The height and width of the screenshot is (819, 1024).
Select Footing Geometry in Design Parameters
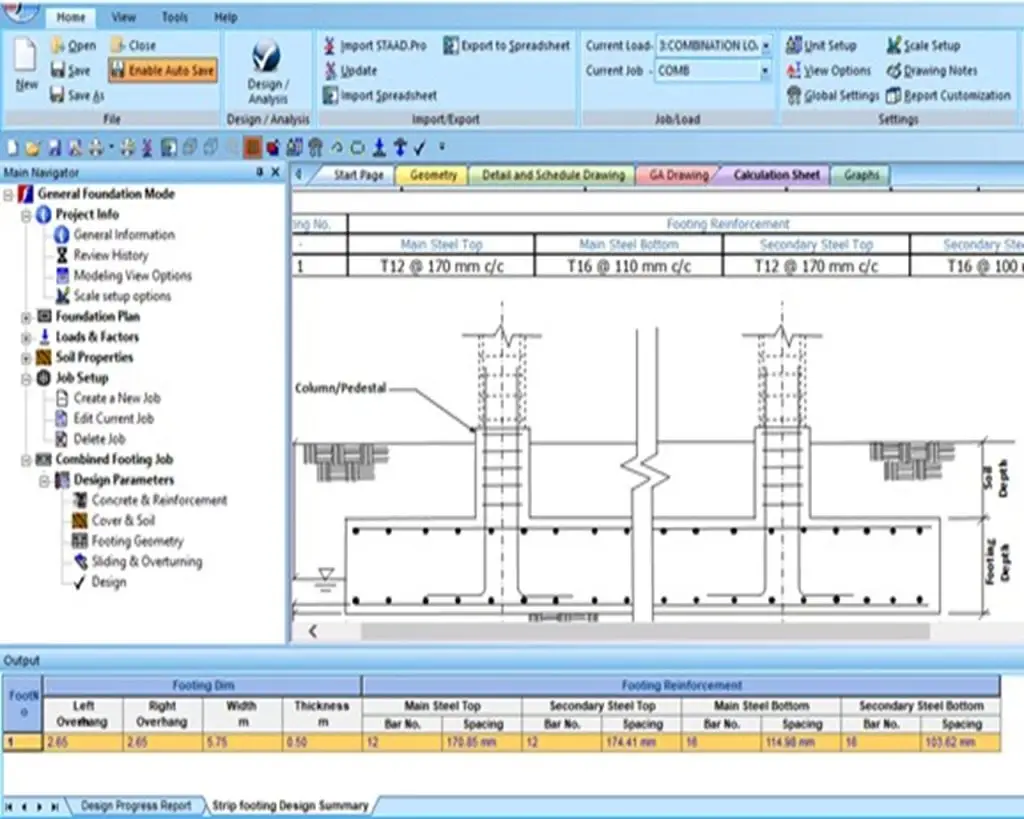click(x=137, y=541)
